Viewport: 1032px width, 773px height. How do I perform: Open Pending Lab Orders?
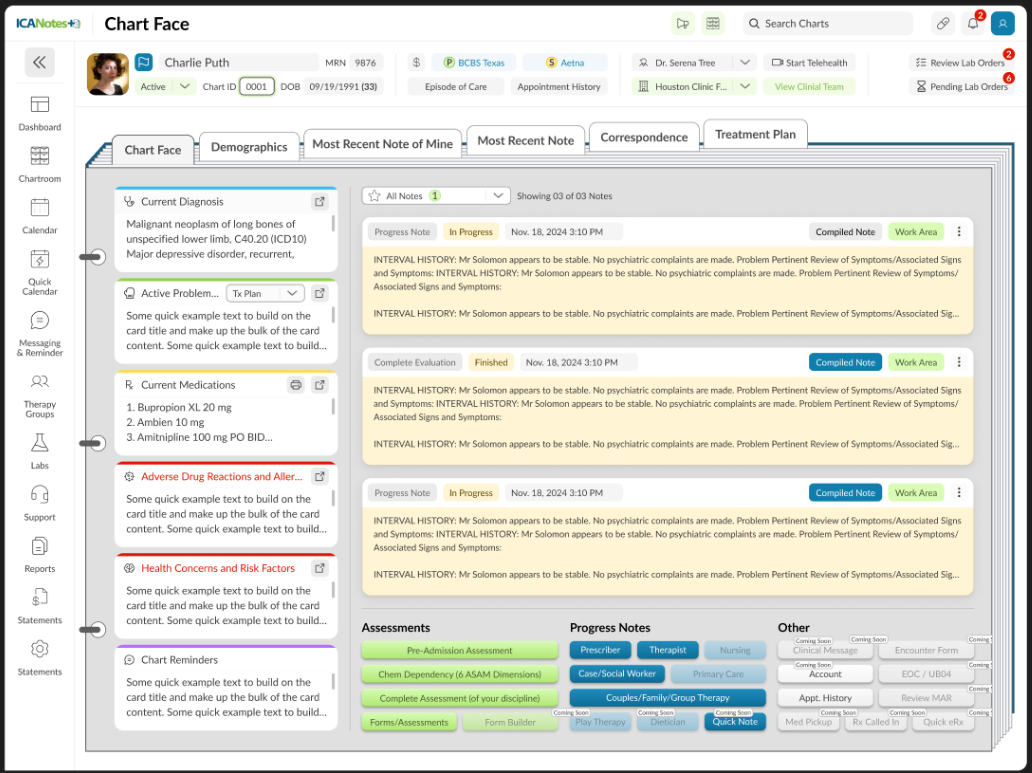961,86
